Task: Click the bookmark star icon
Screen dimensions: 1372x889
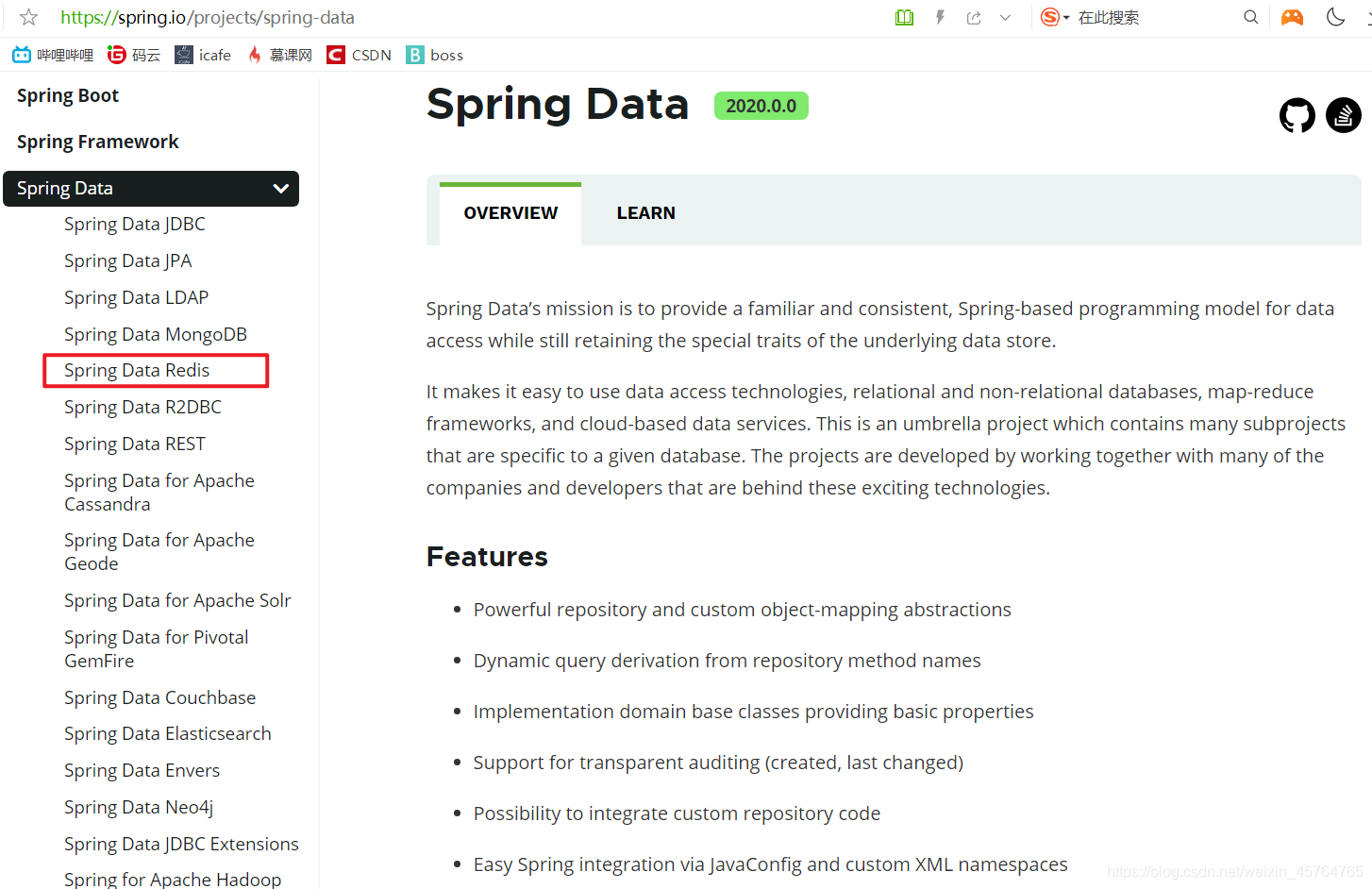Action: (29, 17)
